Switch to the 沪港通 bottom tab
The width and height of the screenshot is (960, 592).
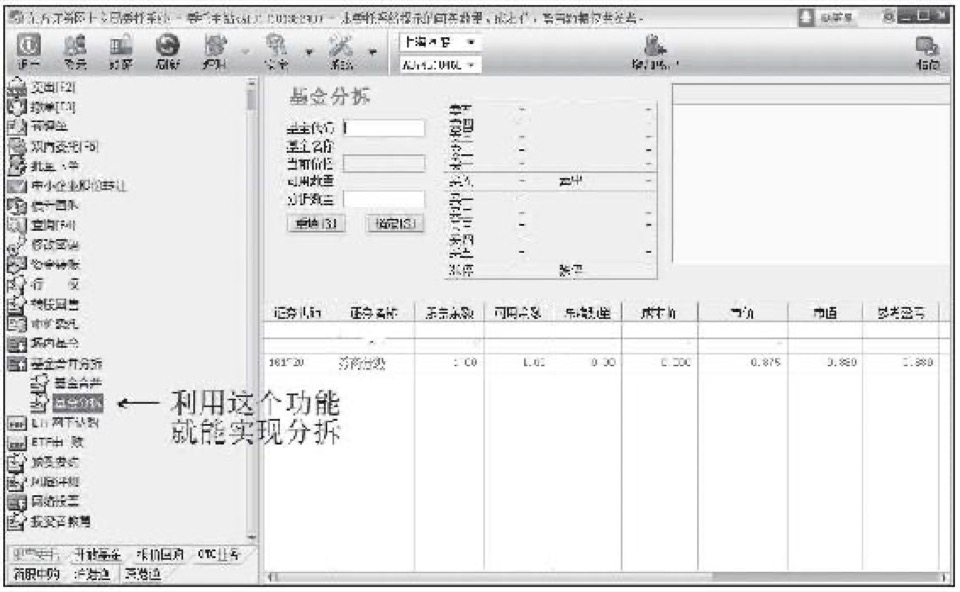tap(92, 574)
